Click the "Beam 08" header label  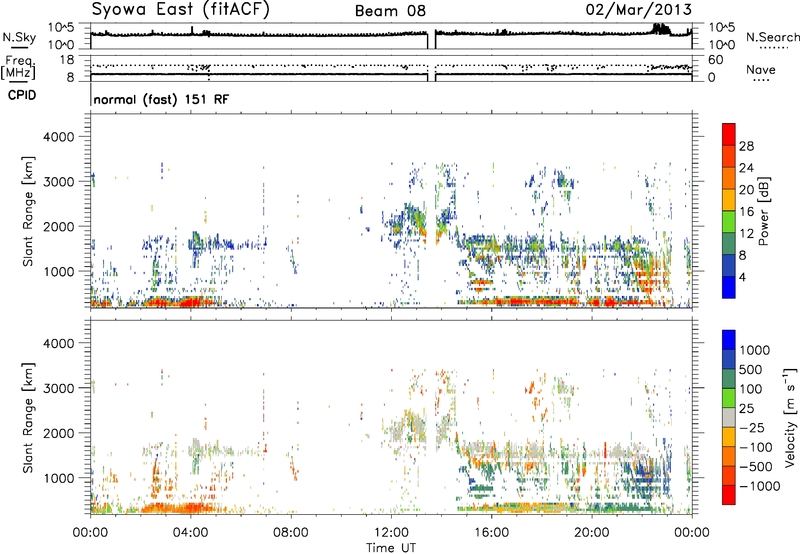[390, 11]
